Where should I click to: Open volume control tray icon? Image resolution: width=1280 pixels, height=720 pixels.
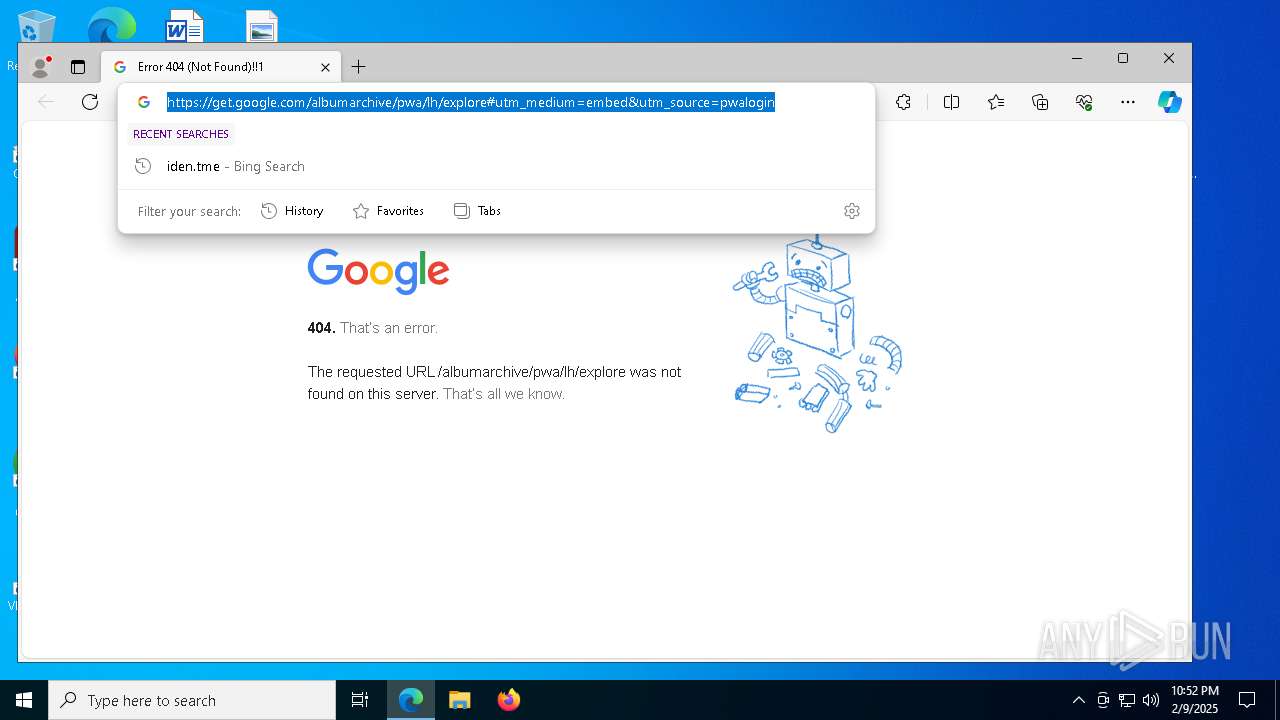pyautogui.click(x=1151, y=700)
